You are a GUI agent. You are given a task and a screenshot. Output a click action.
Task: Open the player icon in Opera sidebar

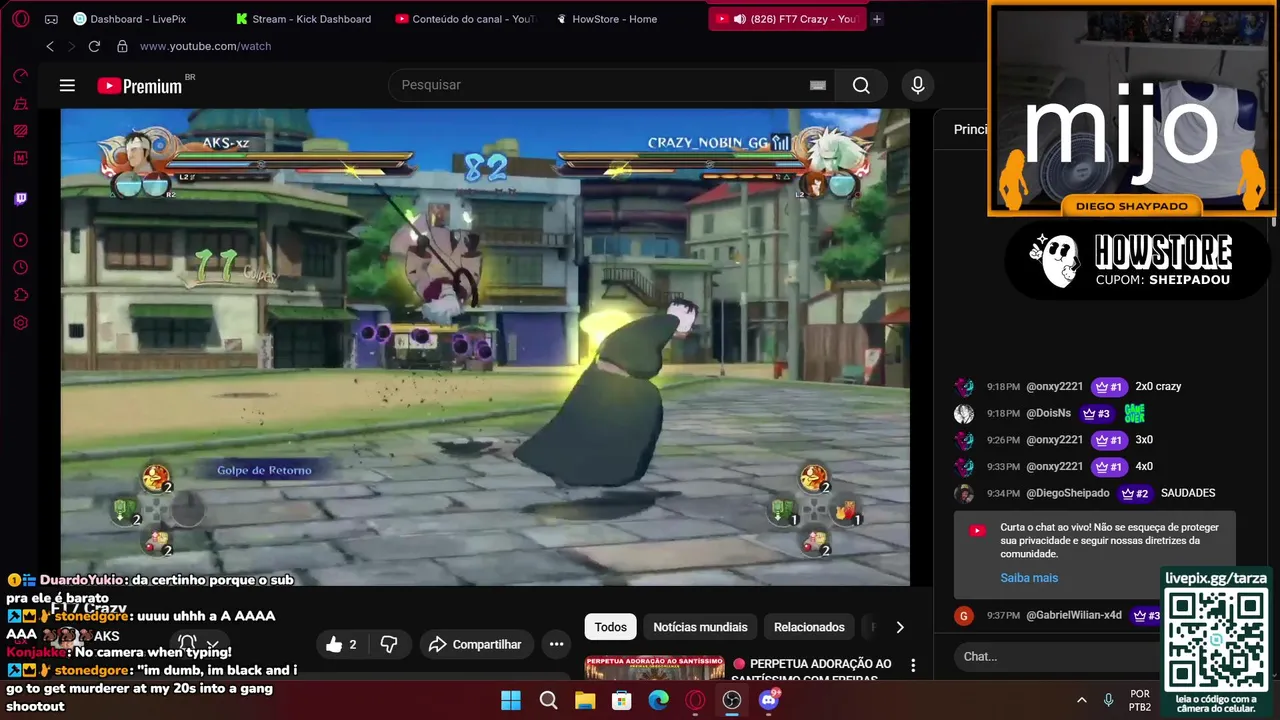pyautogui.click(x=20, y=240)
